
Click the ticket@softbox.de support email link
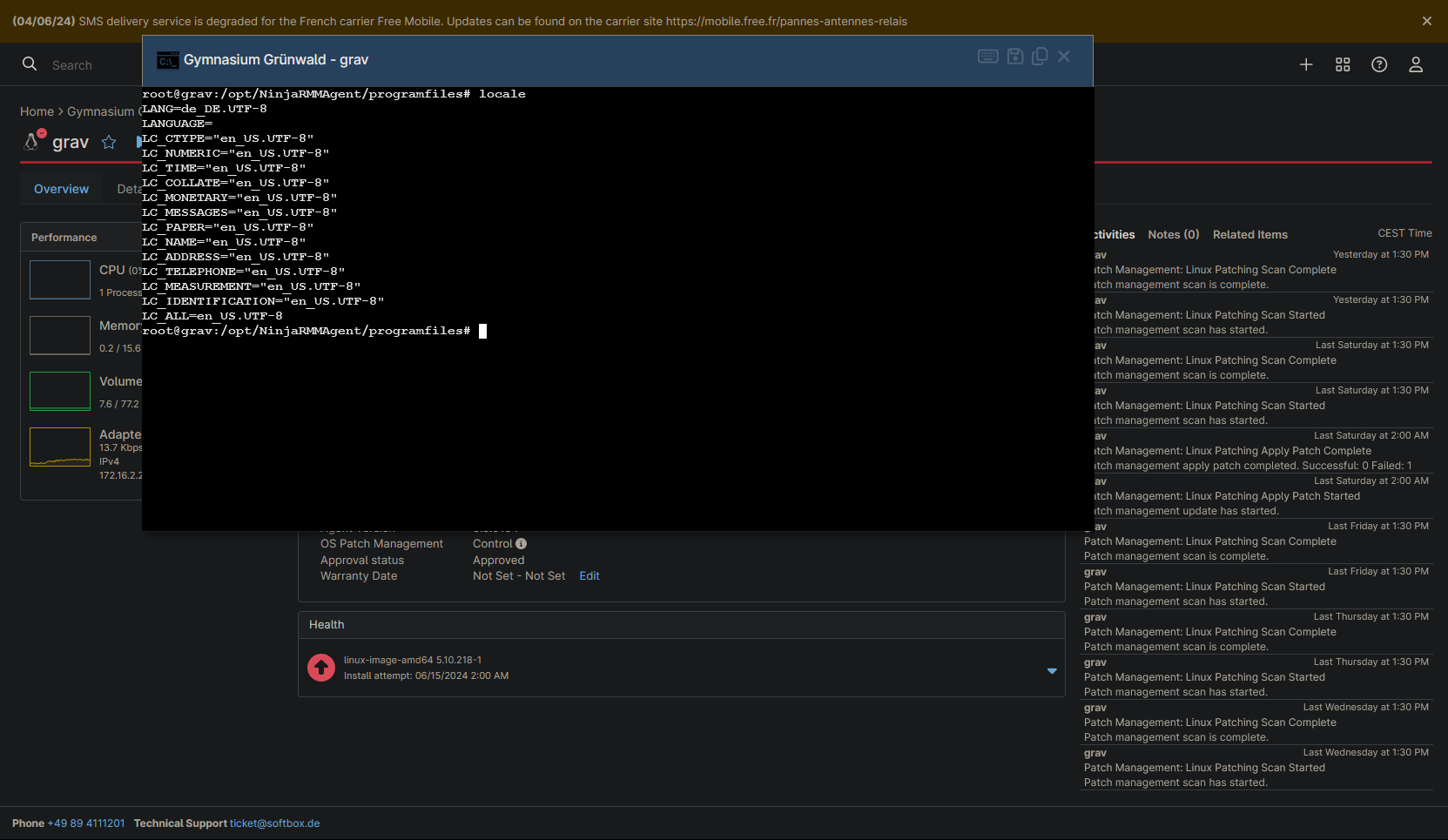tap(274, 823)
